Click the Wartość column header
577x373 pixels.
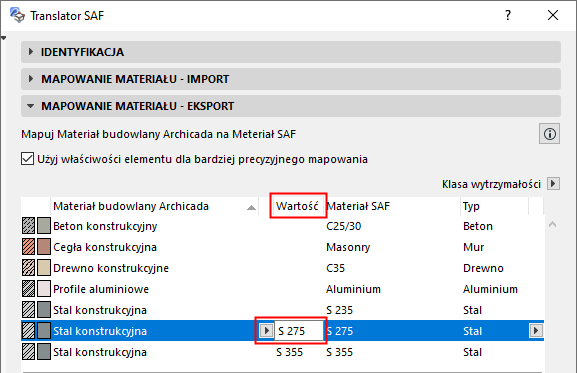298,206
